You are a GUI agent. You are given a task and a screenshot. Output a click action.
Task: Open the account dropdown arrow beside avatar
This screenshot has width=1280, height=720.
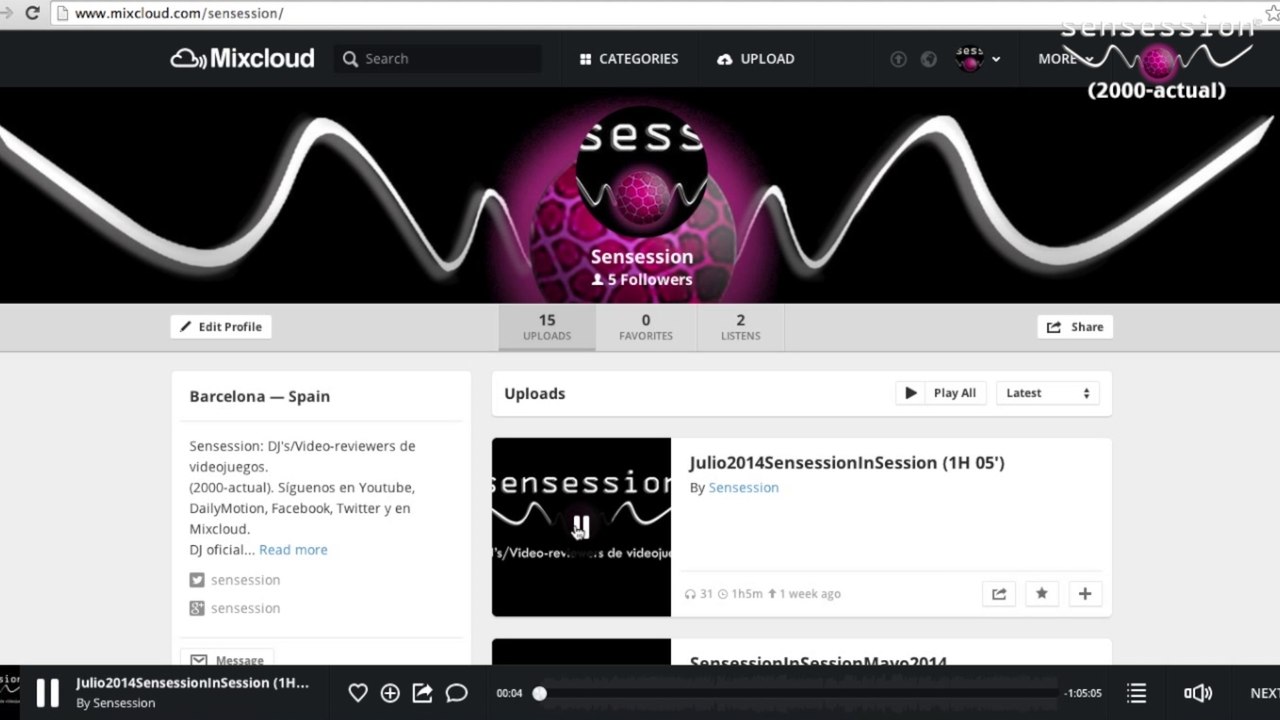[996, 60]
